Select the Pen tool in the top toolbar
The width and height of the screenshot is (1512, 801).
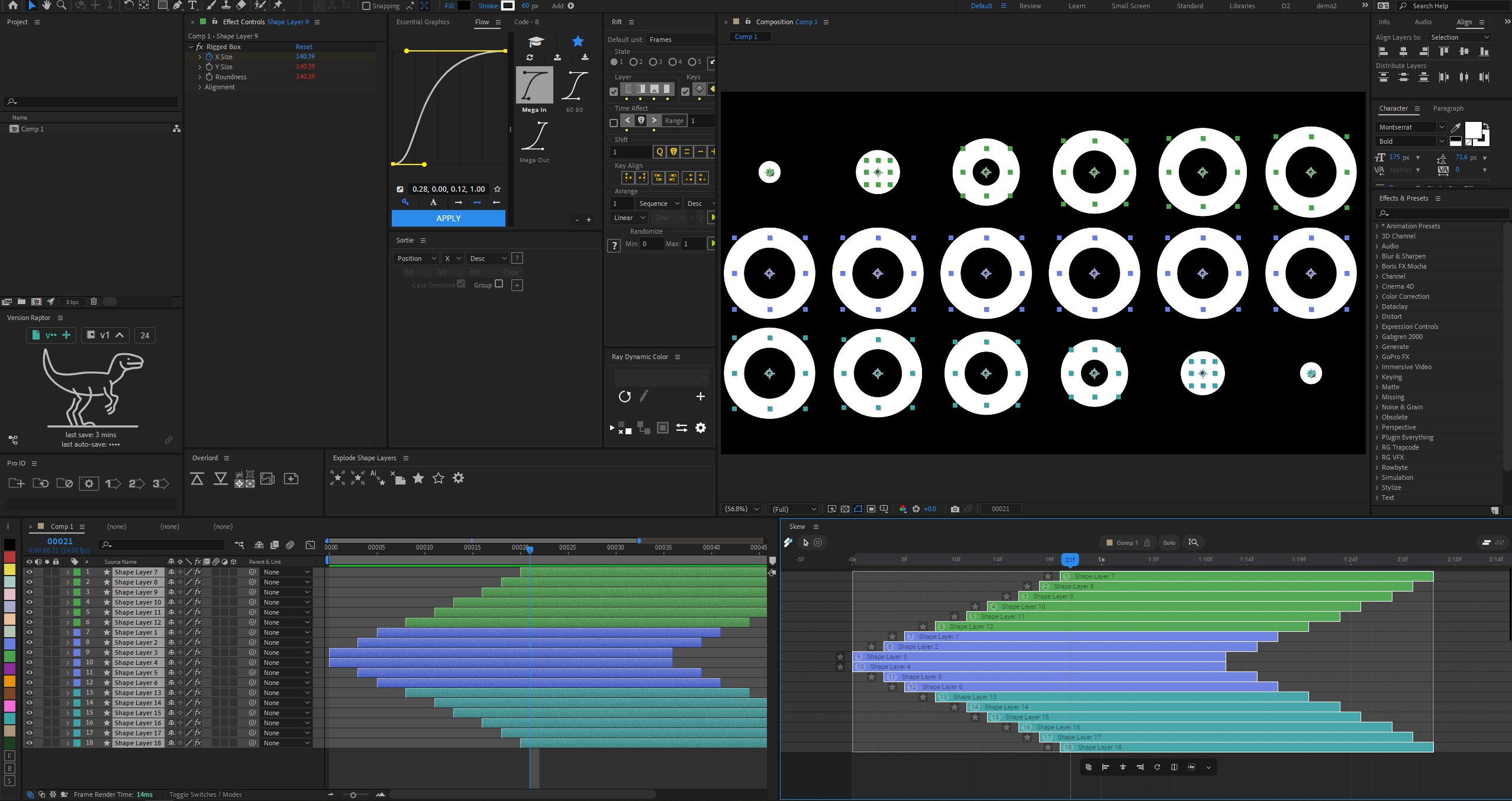tap(176, 5)
